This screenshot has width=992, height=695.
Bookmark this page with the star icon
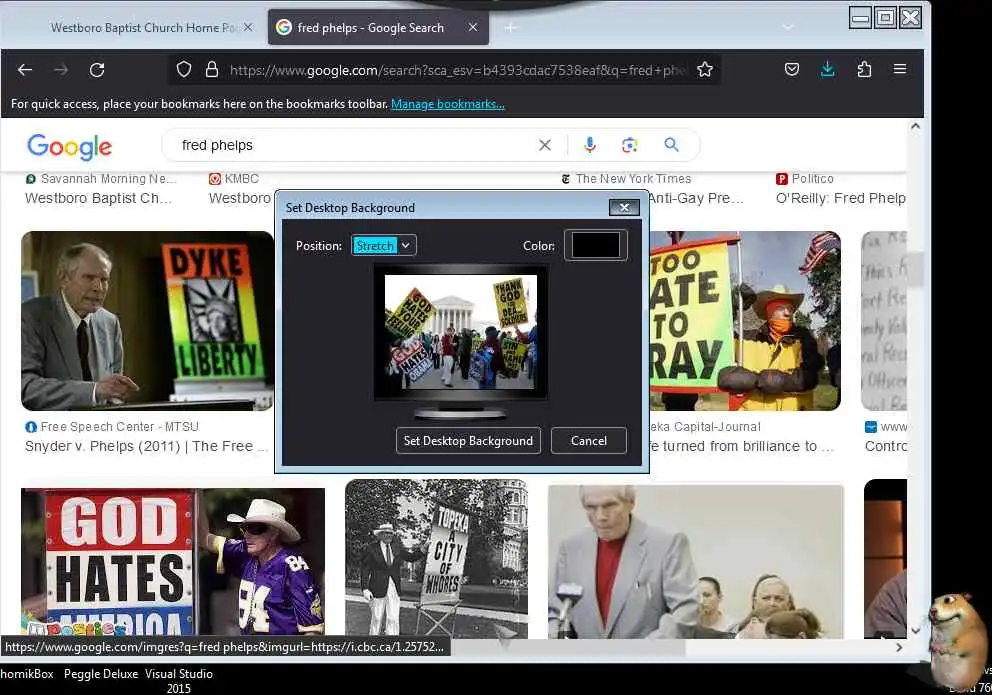[705, 70]
